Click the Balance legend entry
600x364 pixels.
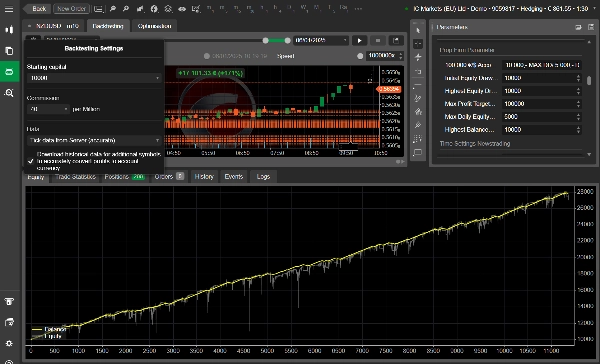click(49, 329)
